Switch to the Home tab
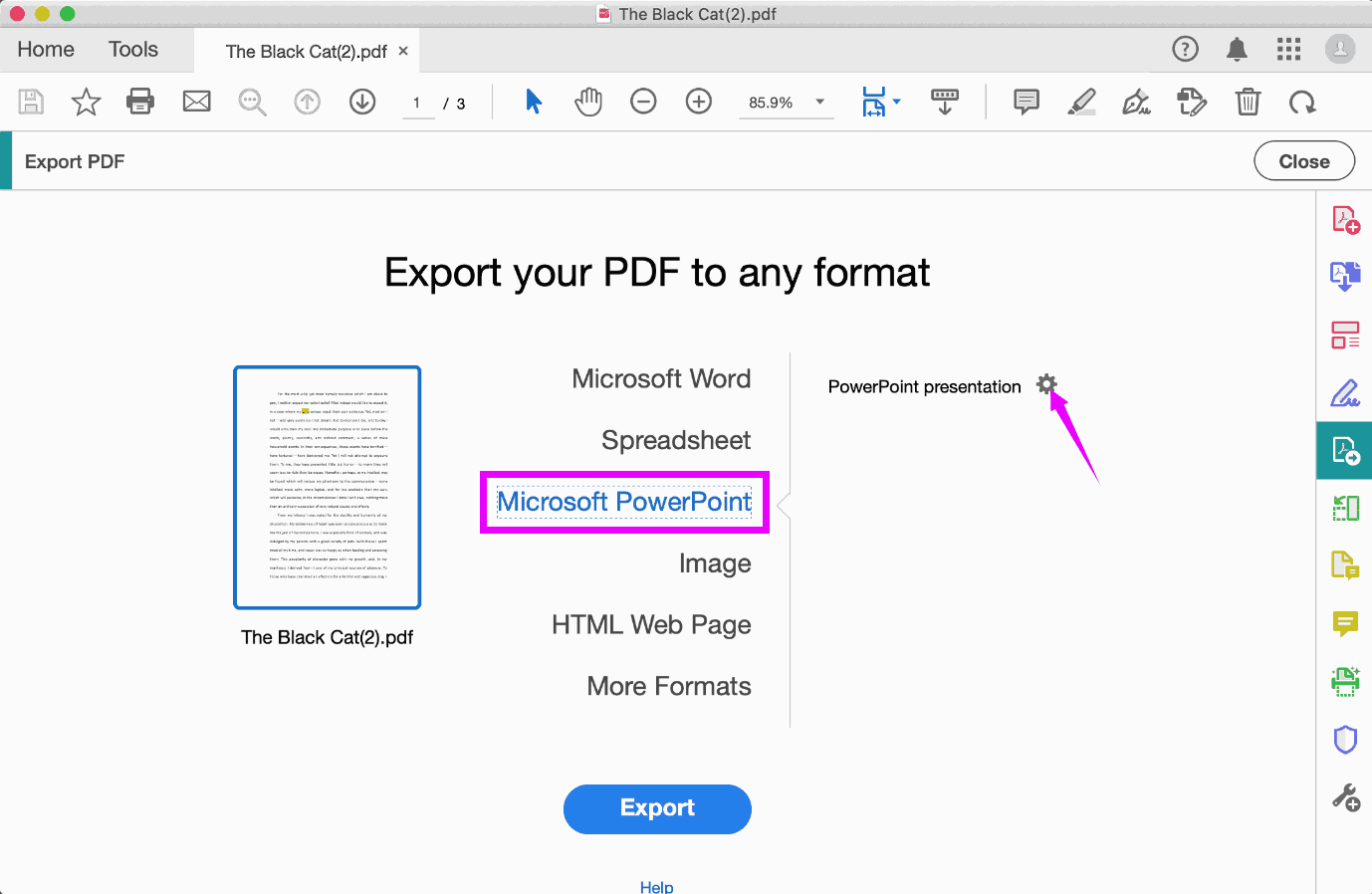 point(46,50)
